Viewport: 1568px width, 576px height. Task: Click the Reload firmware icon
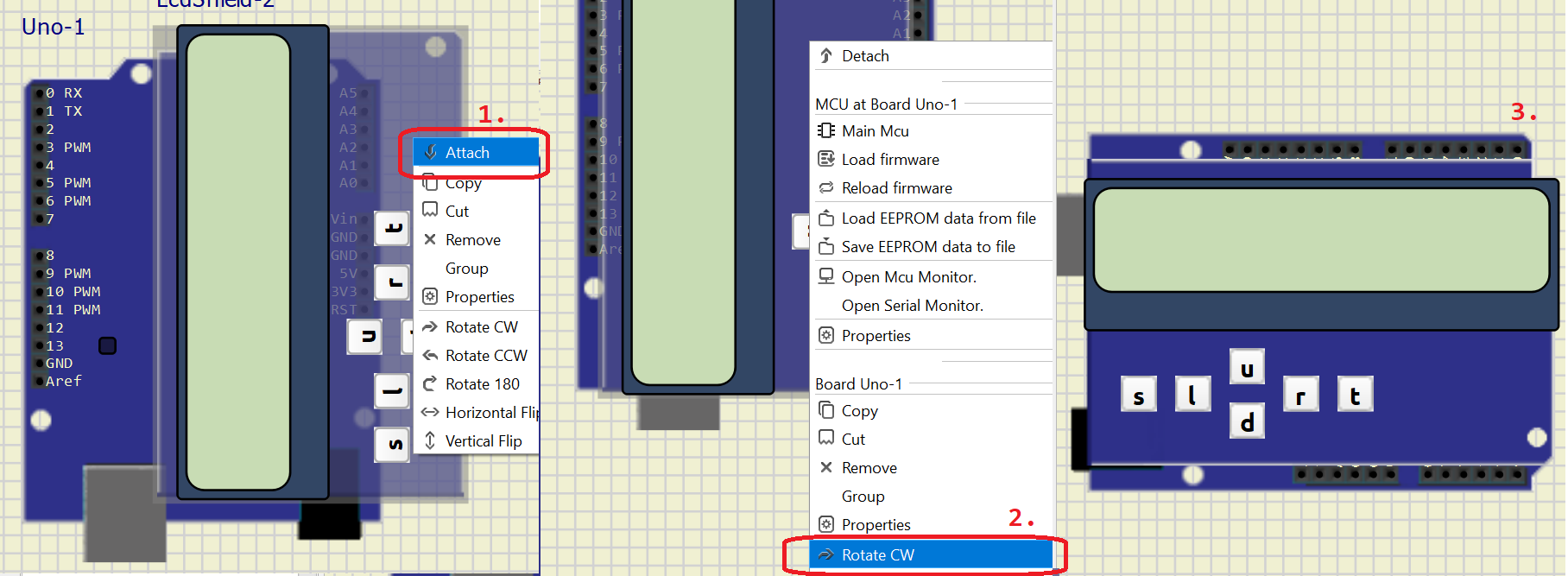(826, 187)
